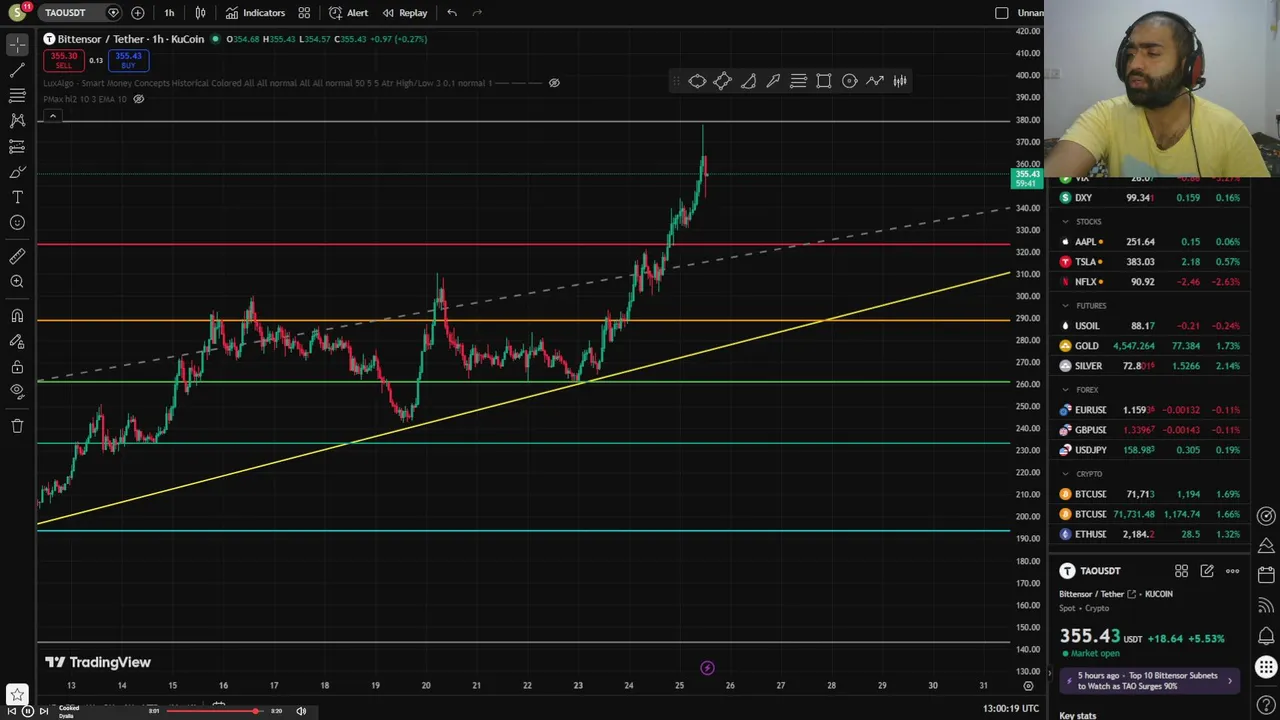This screenshot has height=720, width=1280.
Task: Pause the video playback
Action: pos(28,711)
